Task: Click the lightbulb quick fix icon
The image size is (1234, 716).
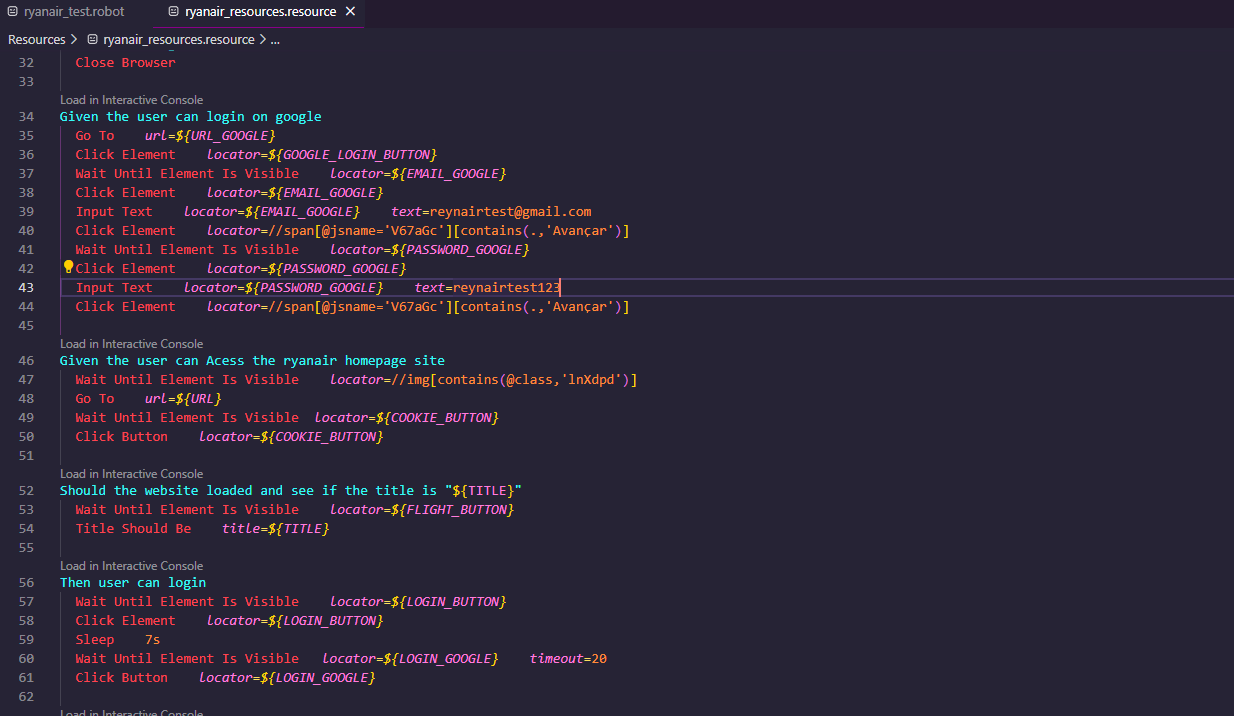Action: tap(67, 266)
